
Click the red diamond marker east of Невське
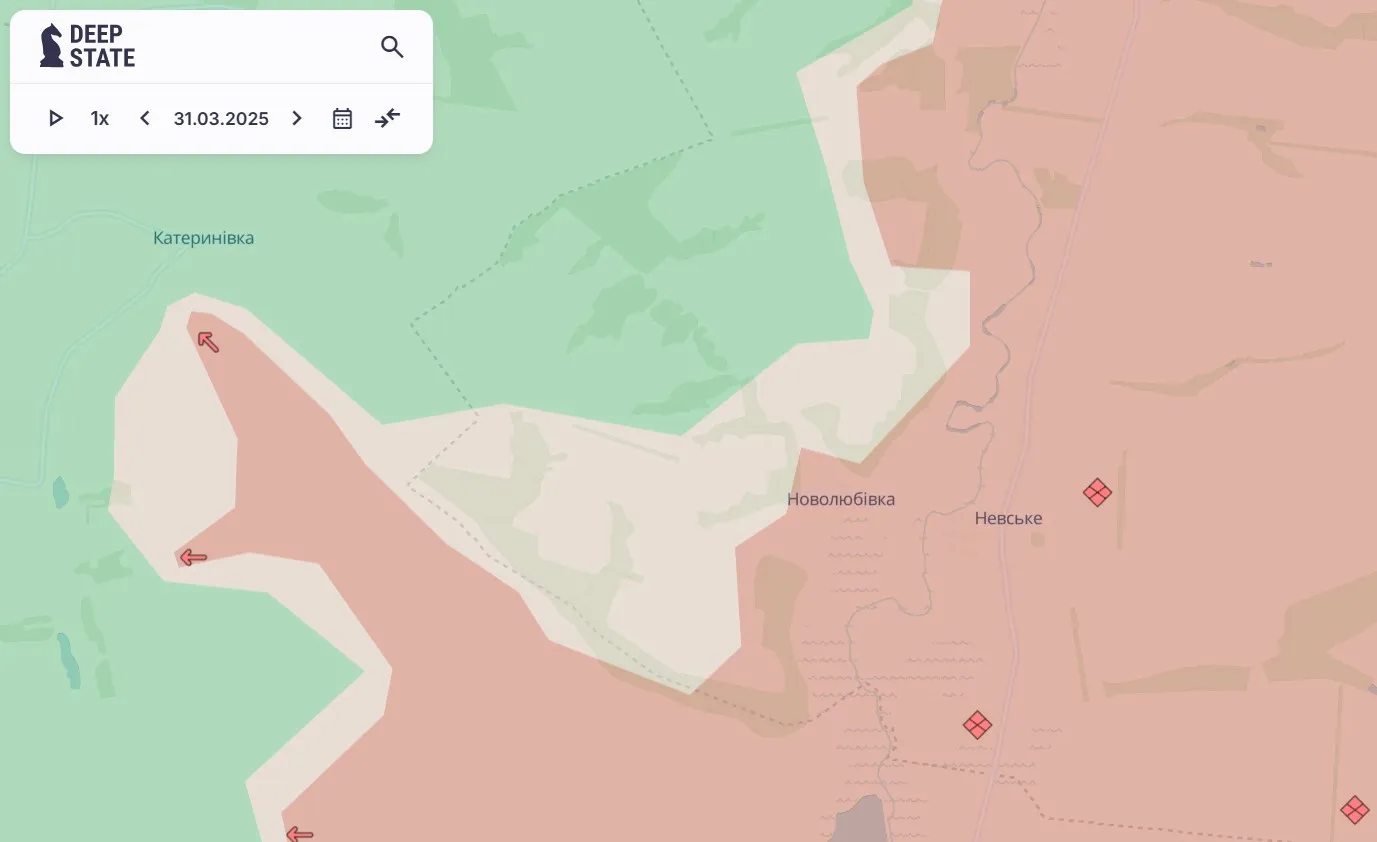[1097, 493]
